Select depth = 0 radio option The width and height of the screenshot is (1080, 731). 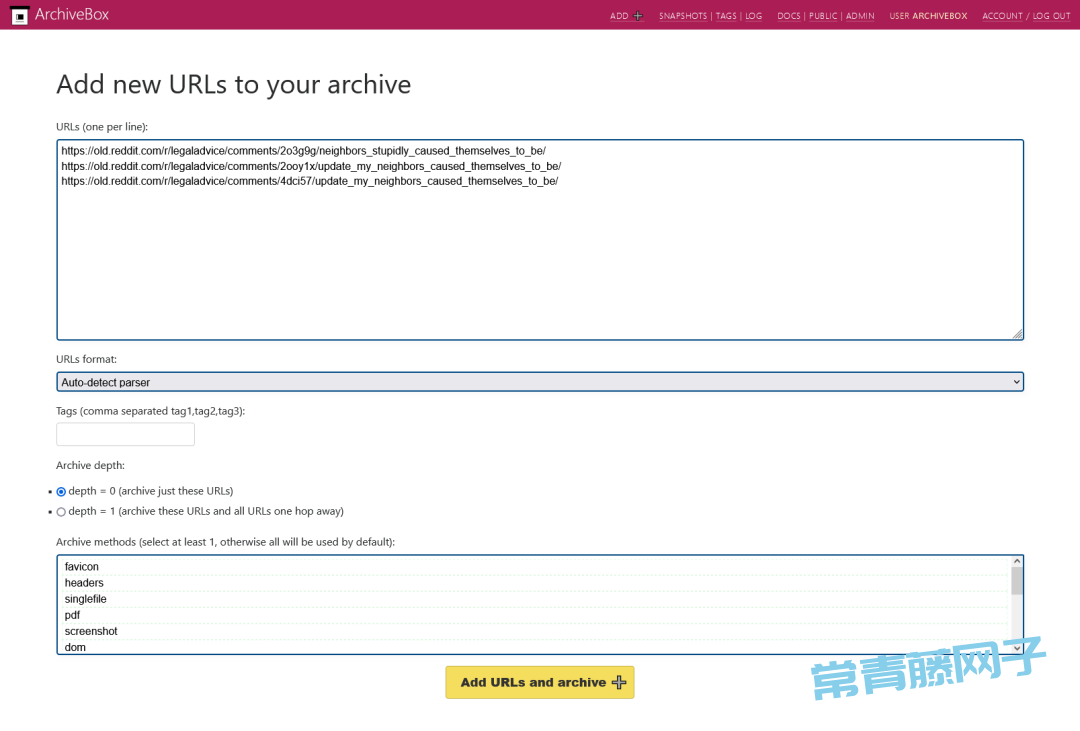[x=61, y=492]
